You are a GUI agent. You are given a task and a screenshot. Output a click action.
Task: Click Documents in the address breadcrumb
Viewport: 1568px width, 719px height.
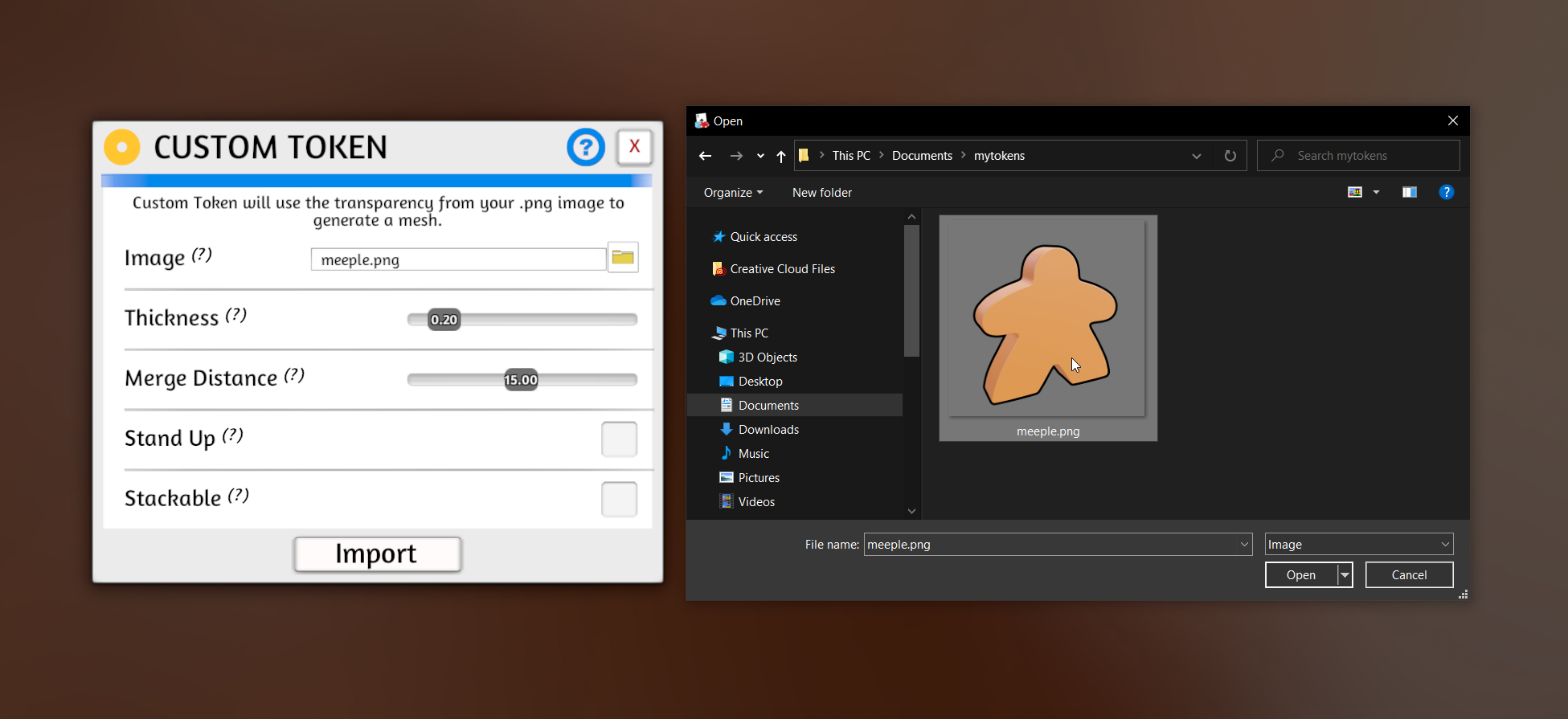click(922, 156)
